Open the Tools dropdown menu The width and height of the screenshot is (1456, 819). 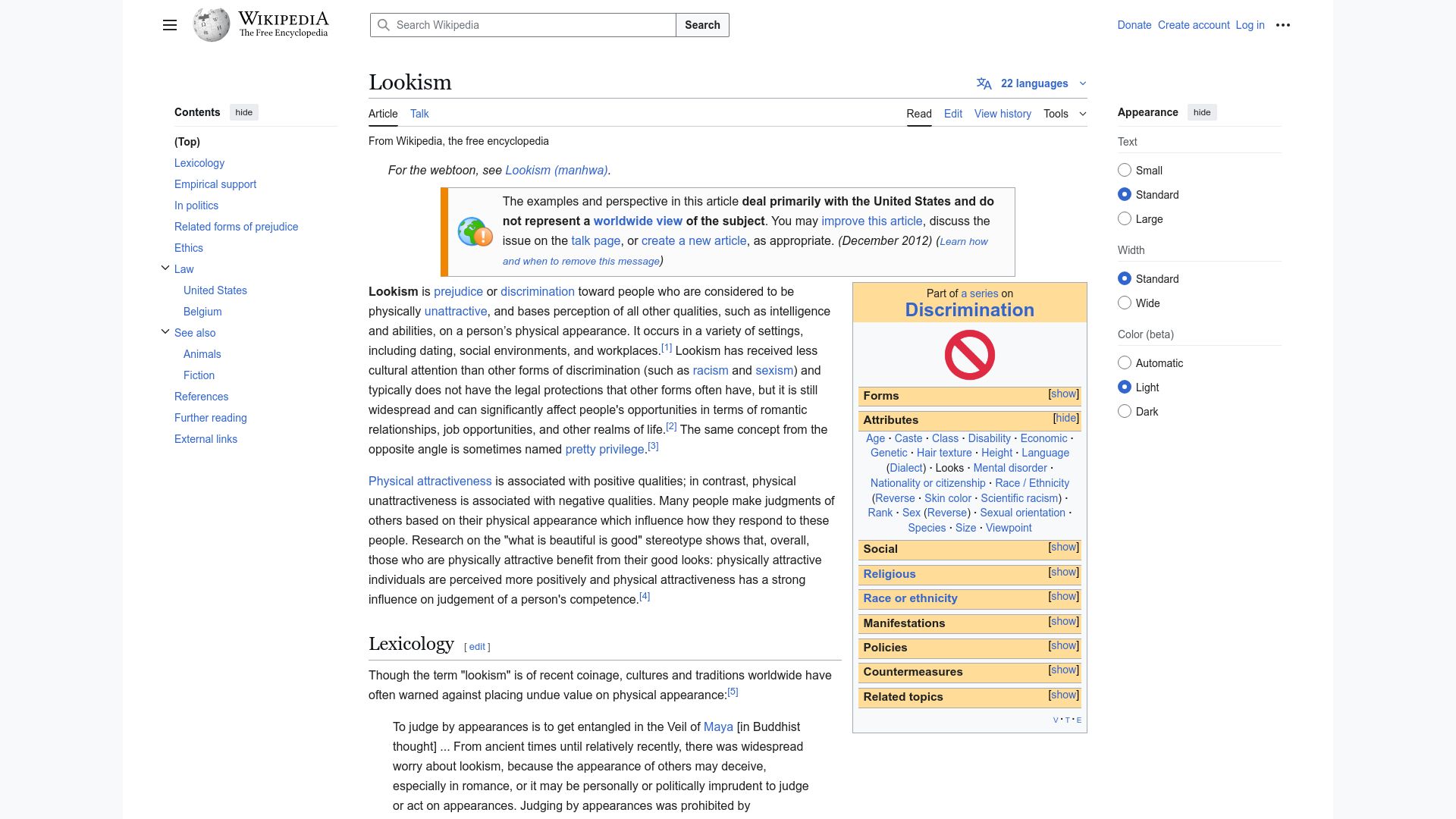[1065, 114]
